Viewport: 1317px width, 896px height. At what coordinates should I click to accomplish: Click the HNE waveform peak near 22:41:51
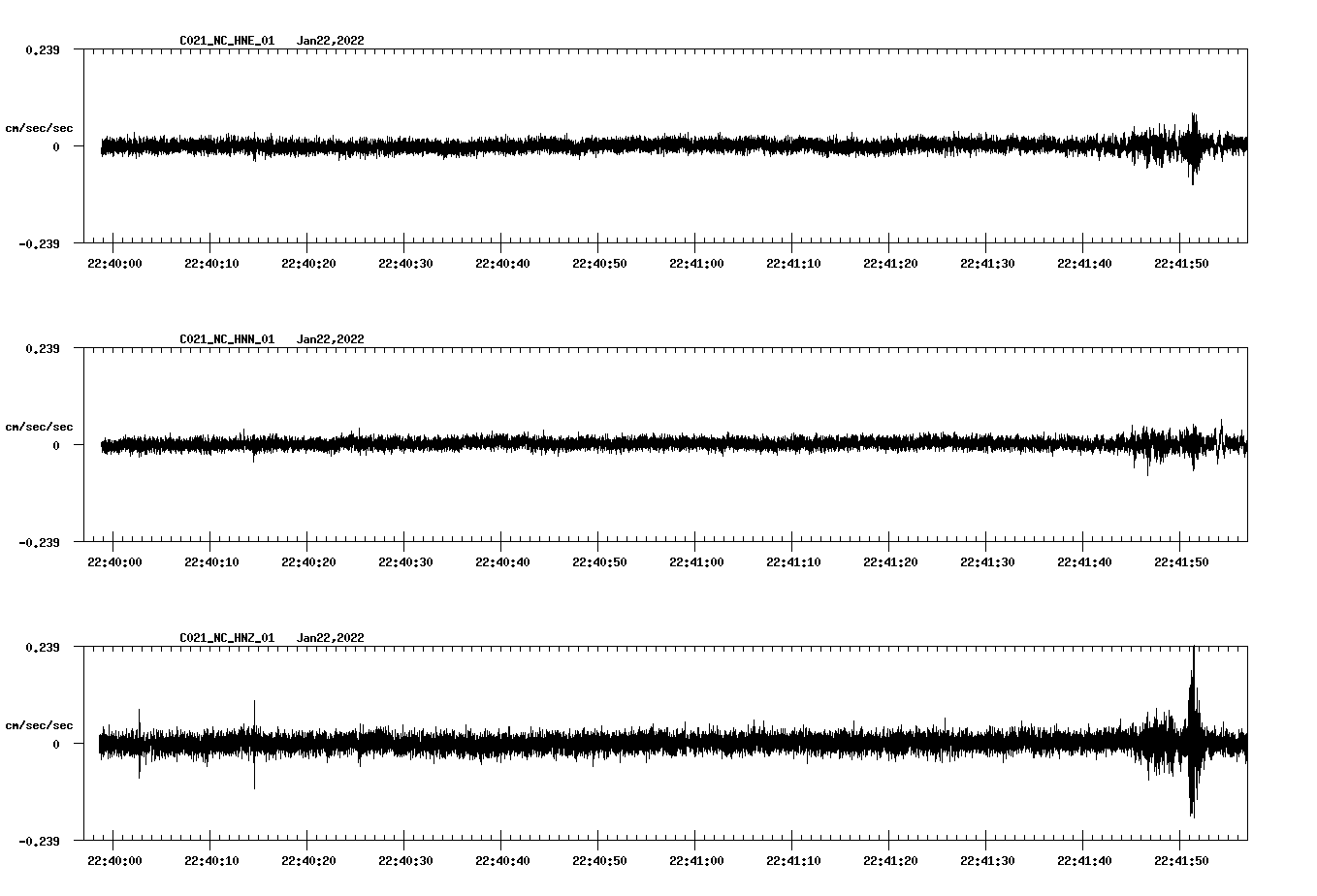pyautogui.click(x=1193, y=148)
